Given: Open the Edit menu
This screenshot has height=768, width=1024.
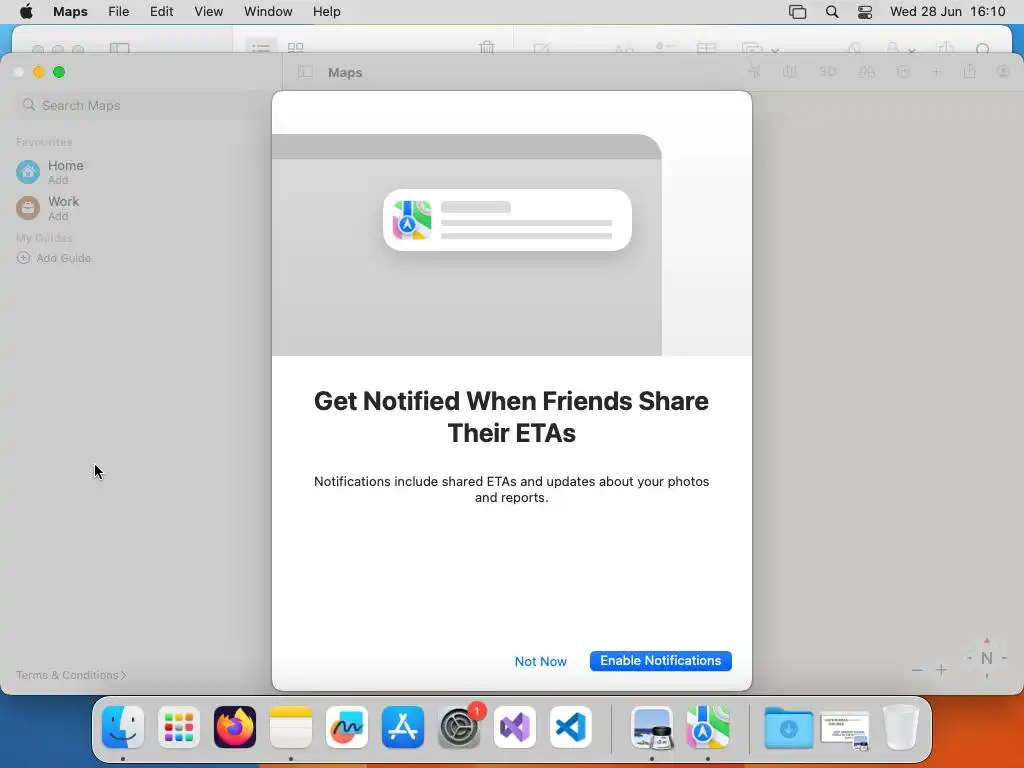Looking at the screenshot, I should [161, 12].
